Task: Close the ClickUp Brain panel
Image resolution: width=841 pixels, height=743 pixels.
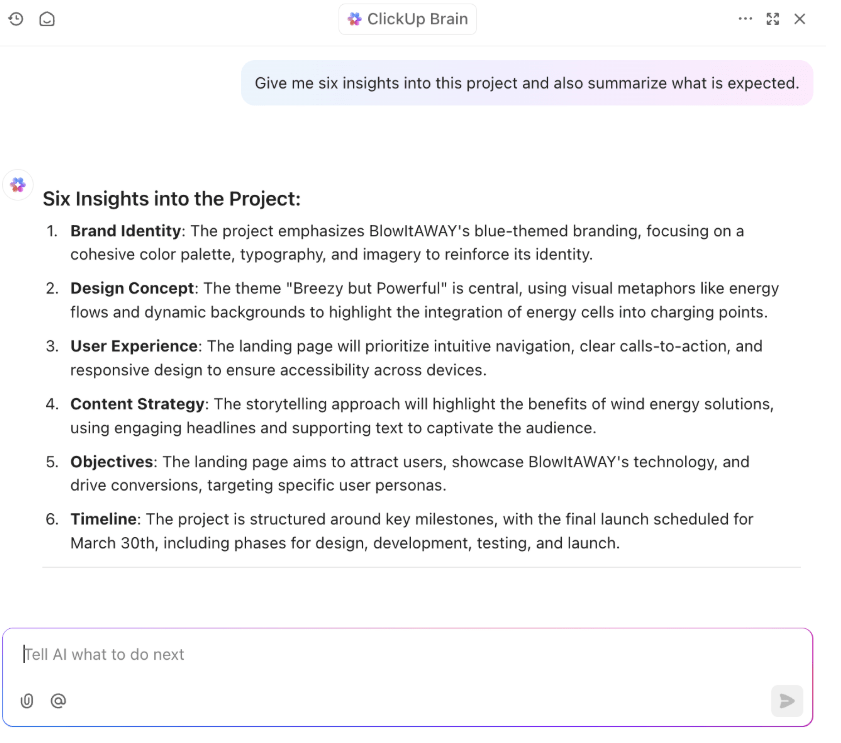Action: [800, 19]
